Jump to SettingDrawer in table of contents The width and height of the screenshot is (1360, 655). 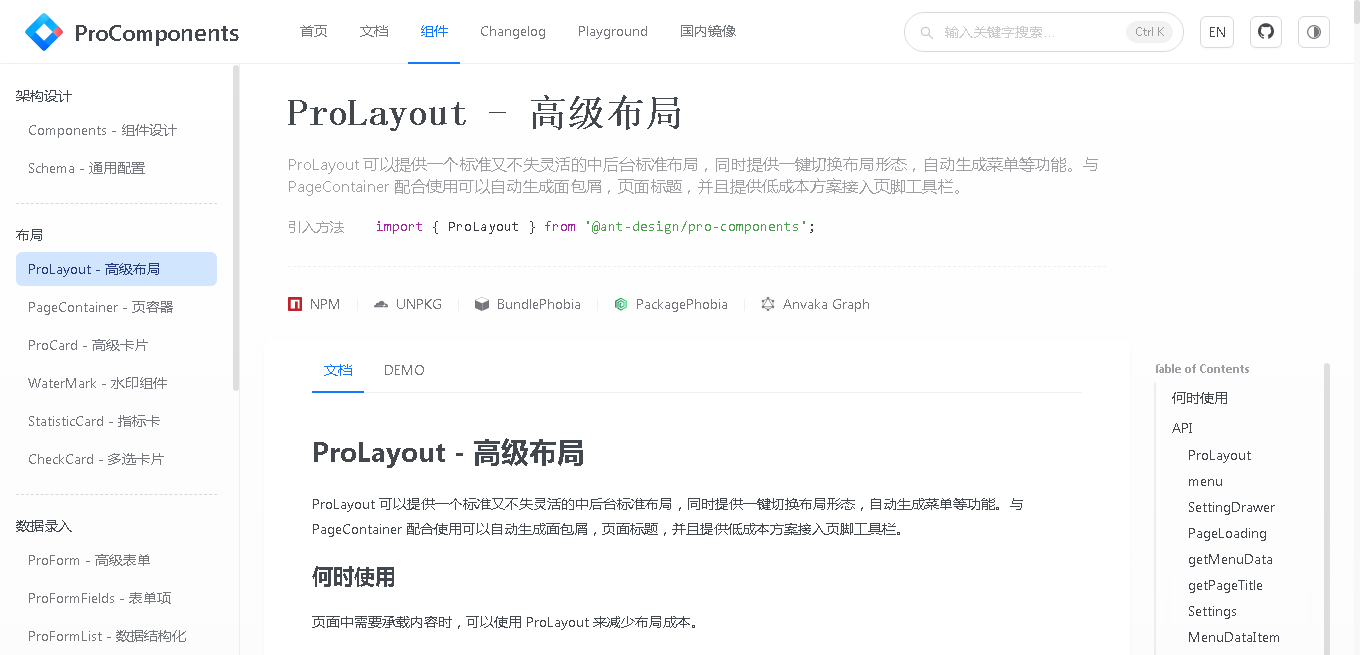(1231, 507)
